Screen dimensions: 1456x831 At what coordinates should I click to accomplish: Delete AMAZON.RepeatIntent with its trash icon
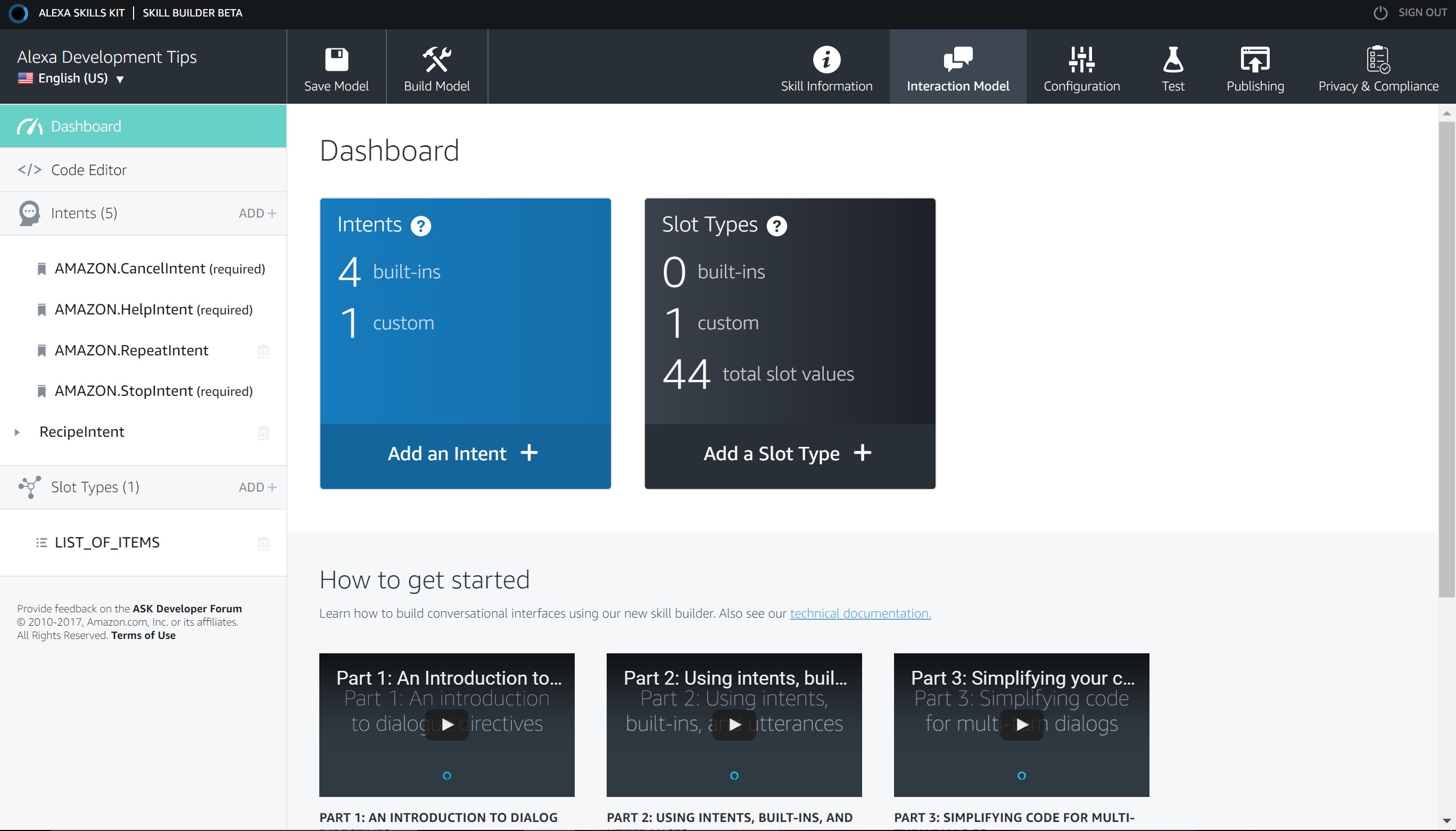263,351
